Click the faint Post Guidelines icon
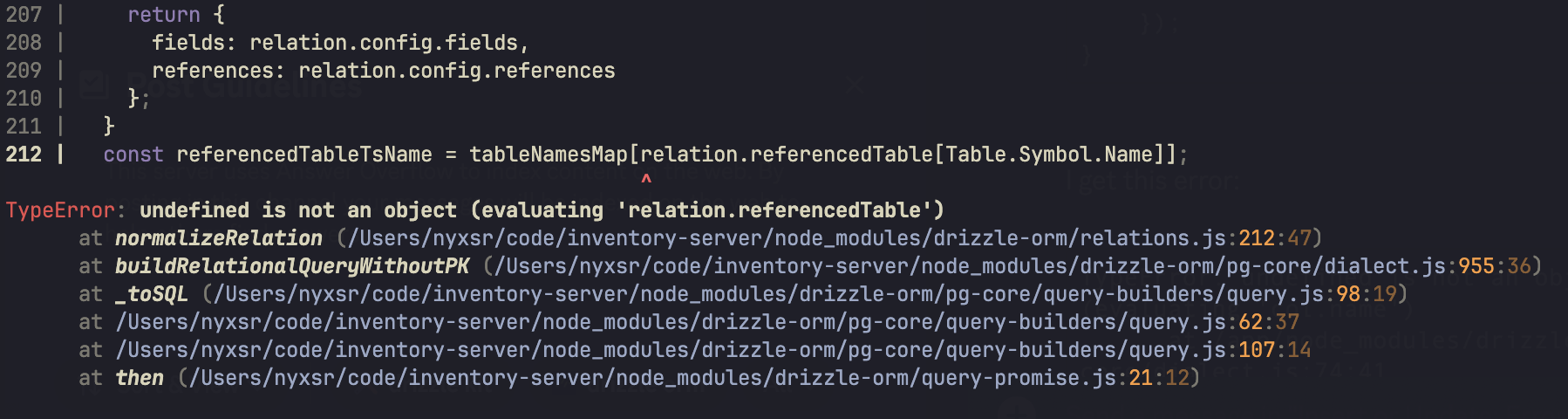This screenshot has width=1568, height=419. (x=93, y=85)
